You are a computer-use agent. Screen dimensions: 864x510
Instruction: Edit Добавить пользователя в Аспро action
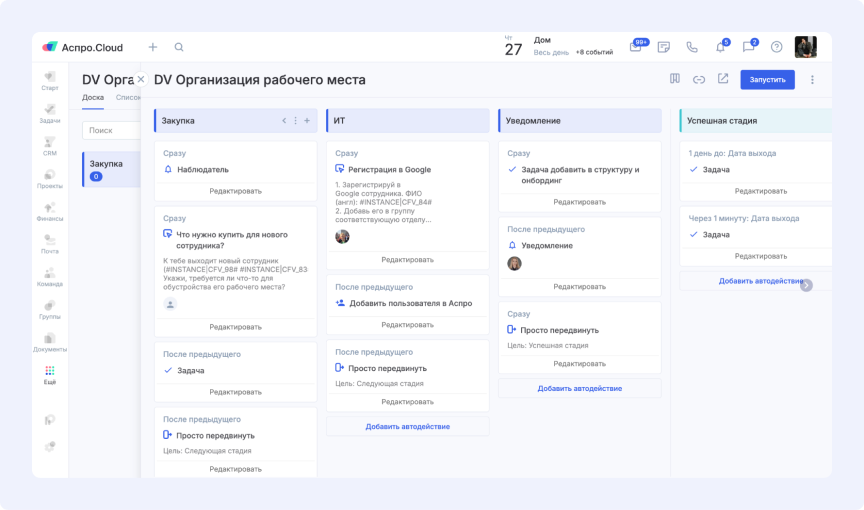click(x=407, y=325)
